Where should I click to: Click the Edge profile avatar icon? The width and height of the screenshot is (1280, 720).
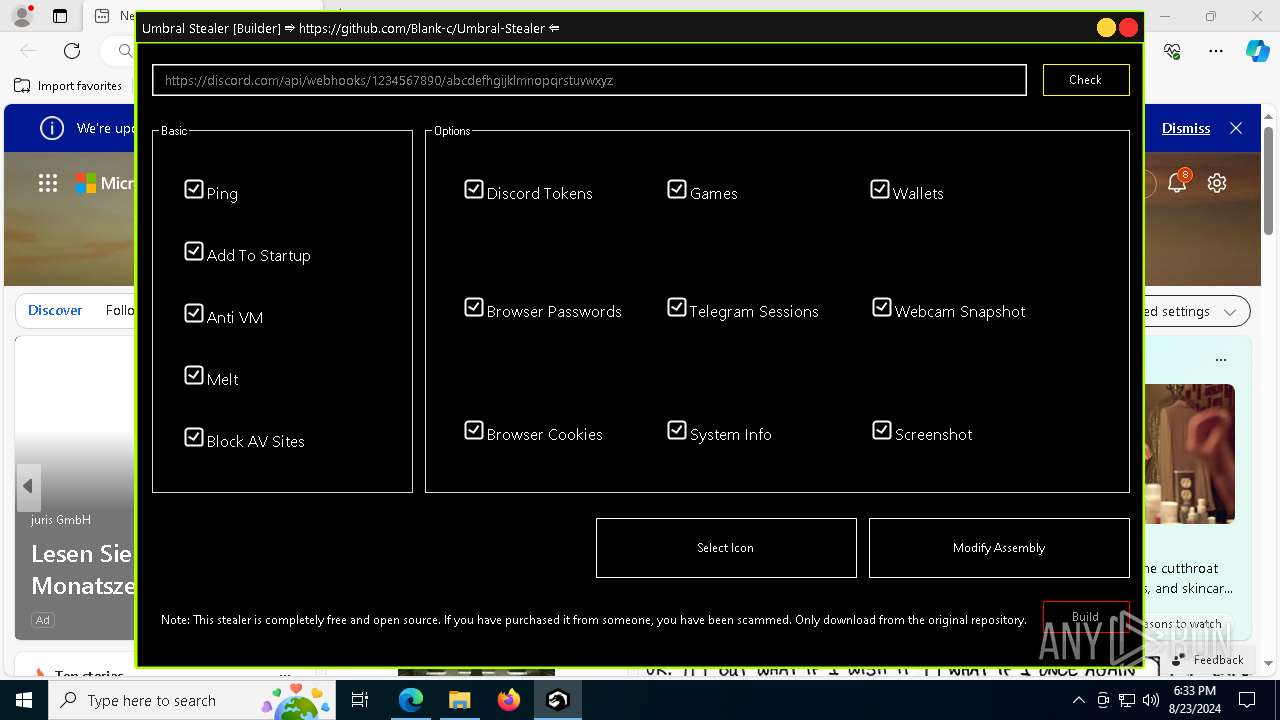point(21,16)
